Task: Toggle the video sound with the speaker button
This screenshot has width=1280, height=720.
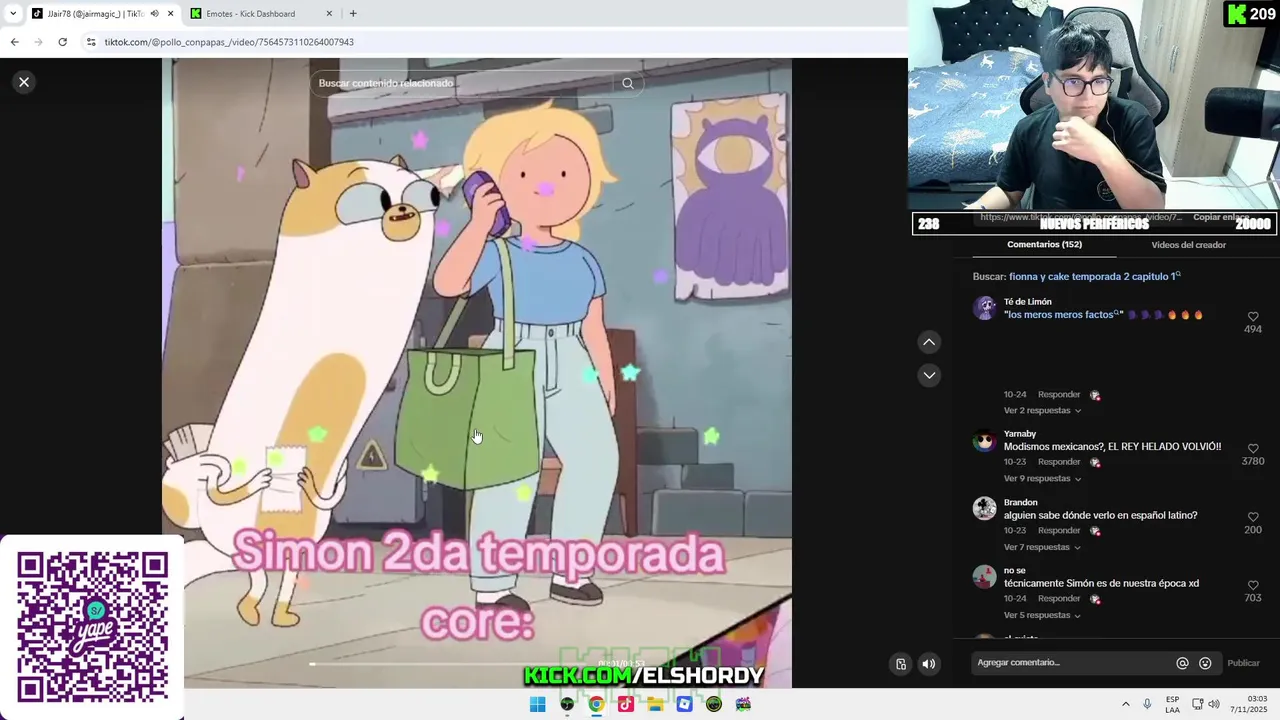Action: (x=929, y=663)
